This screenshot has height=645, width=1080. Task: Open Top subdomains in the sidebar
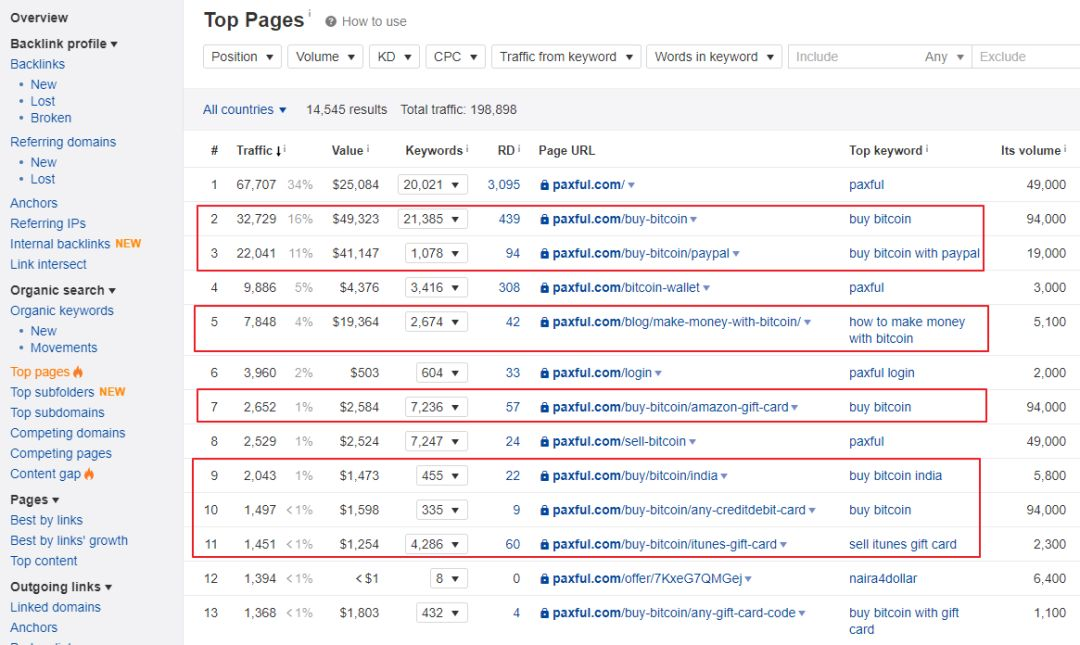click(57, 413)
